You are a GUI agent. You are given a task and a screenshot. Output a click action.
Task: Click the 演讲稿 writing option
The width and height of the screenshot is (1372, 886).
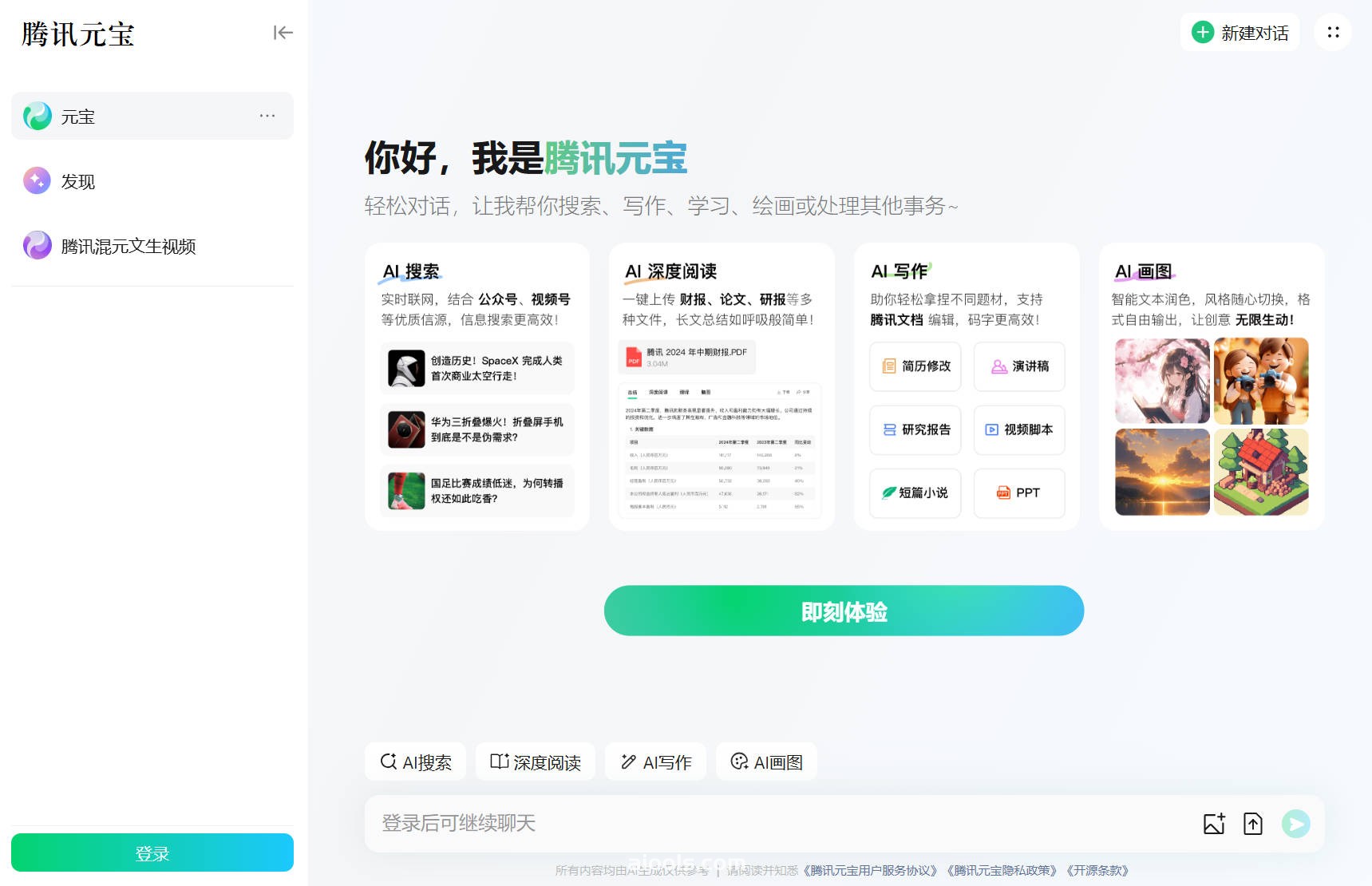(1019, 366)
